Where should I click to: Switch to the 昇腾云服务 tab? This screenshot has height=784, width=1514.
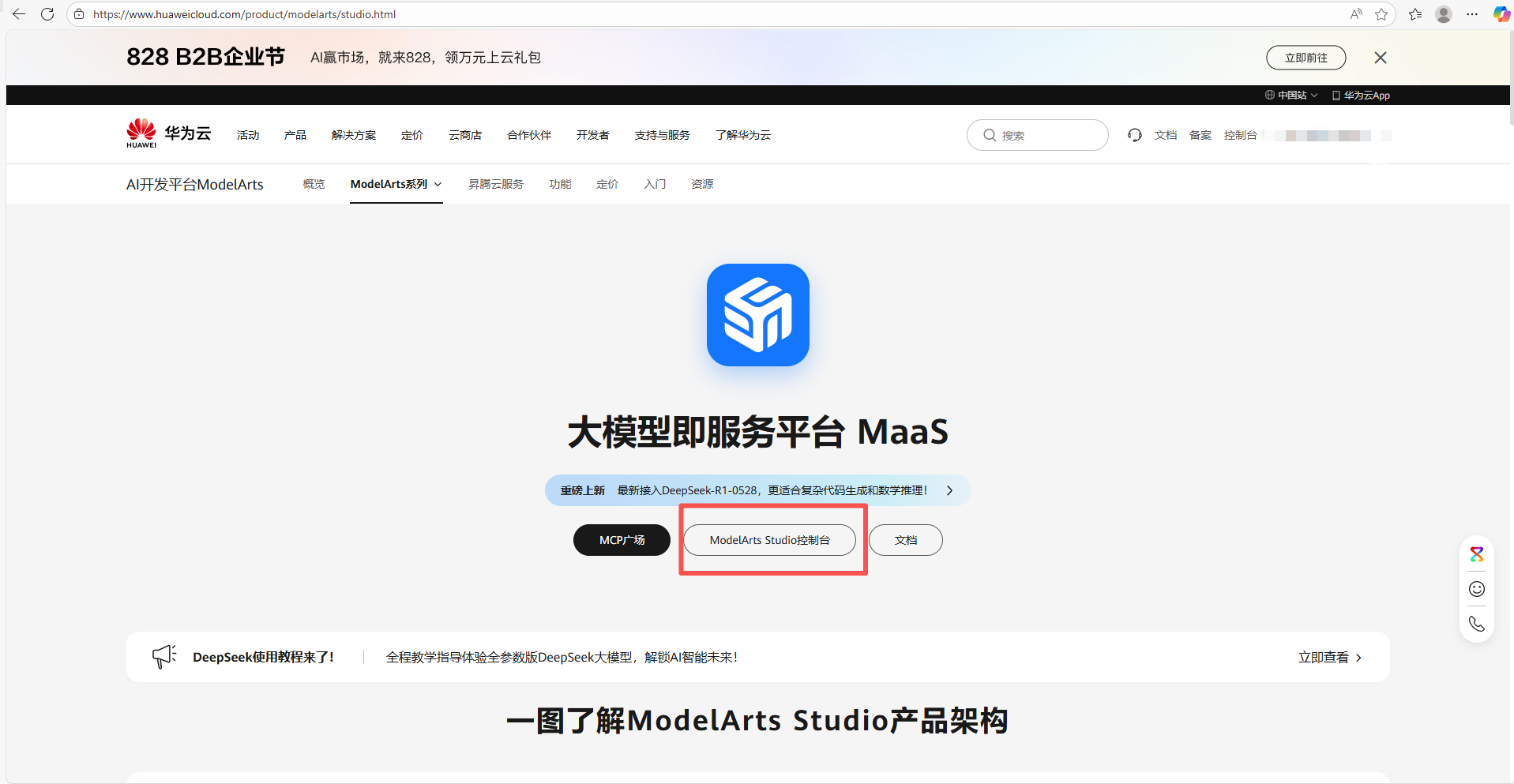496,184
